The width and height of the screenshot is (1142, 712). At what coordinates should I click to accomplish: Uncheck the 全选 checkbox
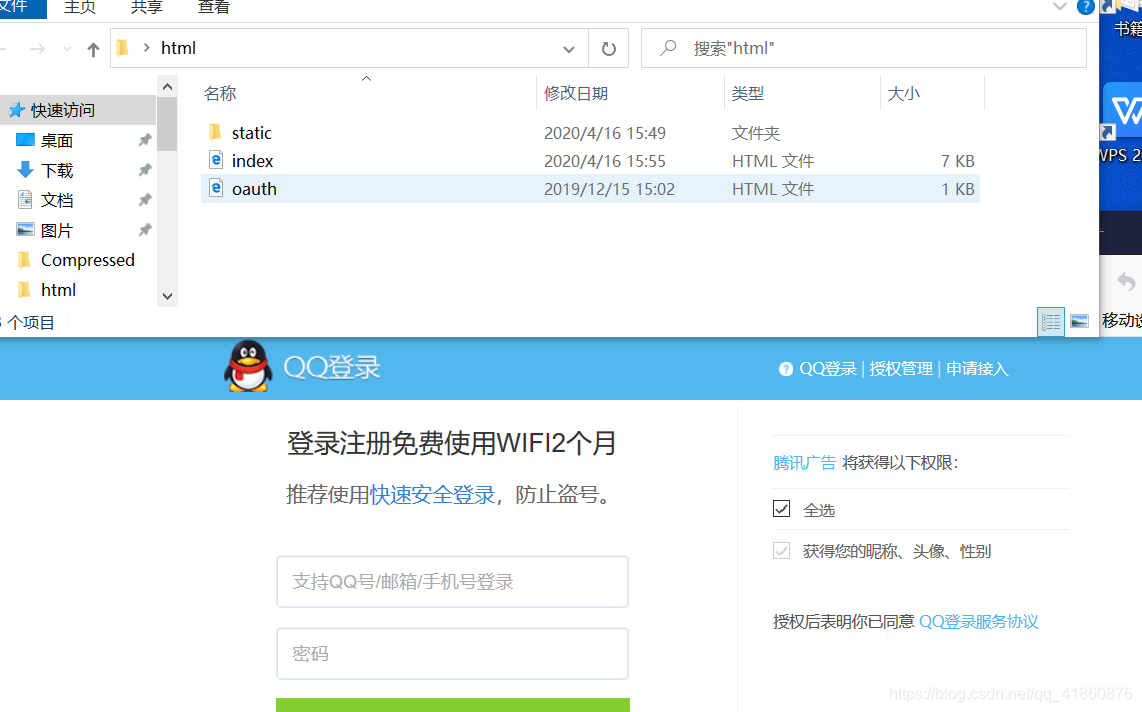pos(781,508)
